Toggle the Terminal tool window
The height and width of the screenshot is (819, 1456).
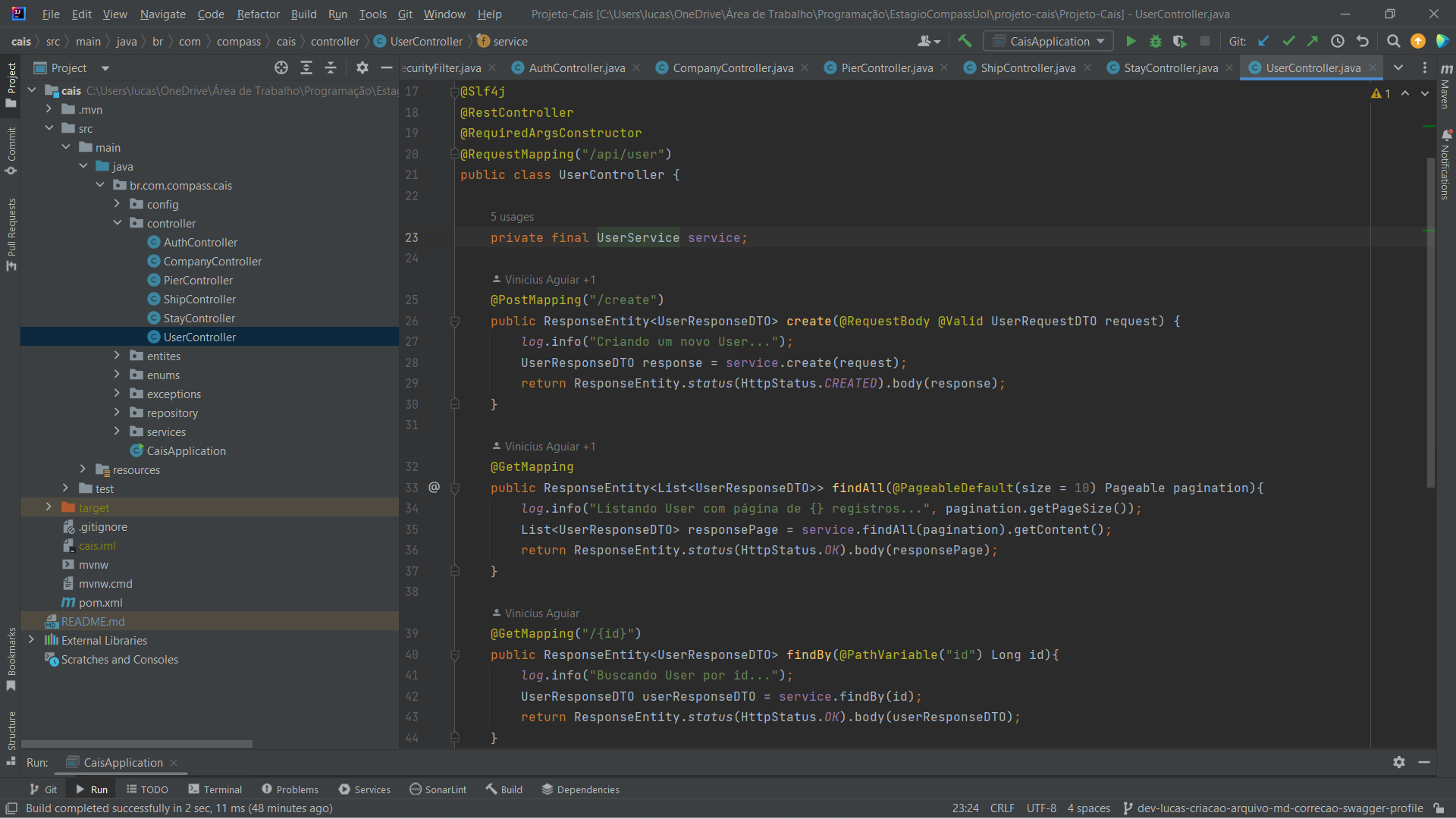point(221,789)
